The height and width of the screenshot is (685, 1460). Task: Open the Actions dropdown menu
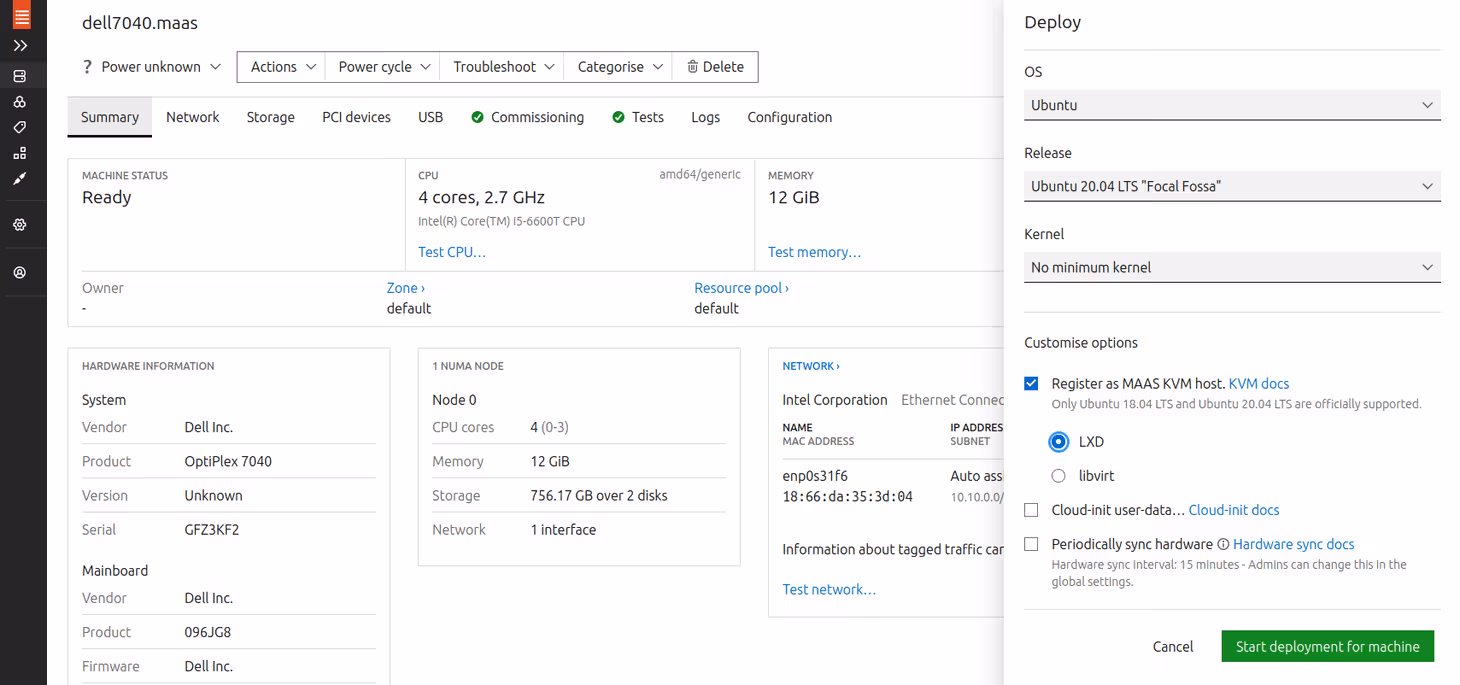282,67
